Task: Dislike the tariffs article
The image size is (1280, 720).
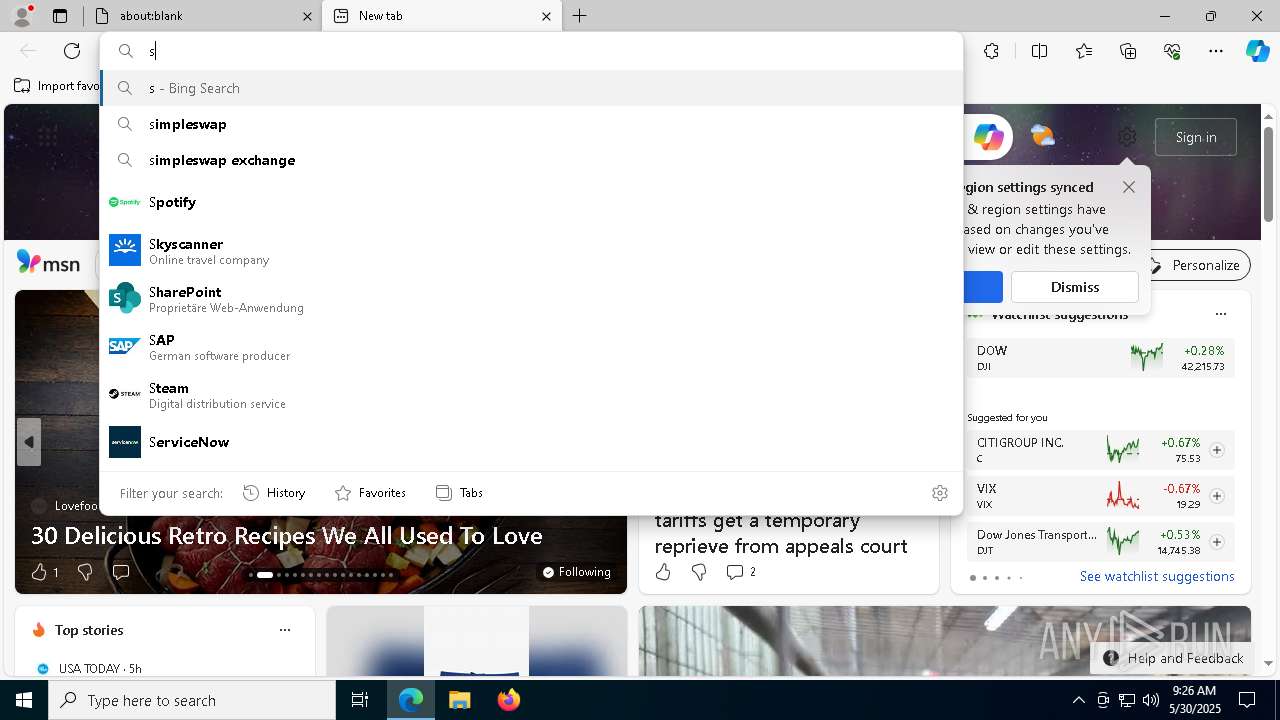Action: coord(699,572)
